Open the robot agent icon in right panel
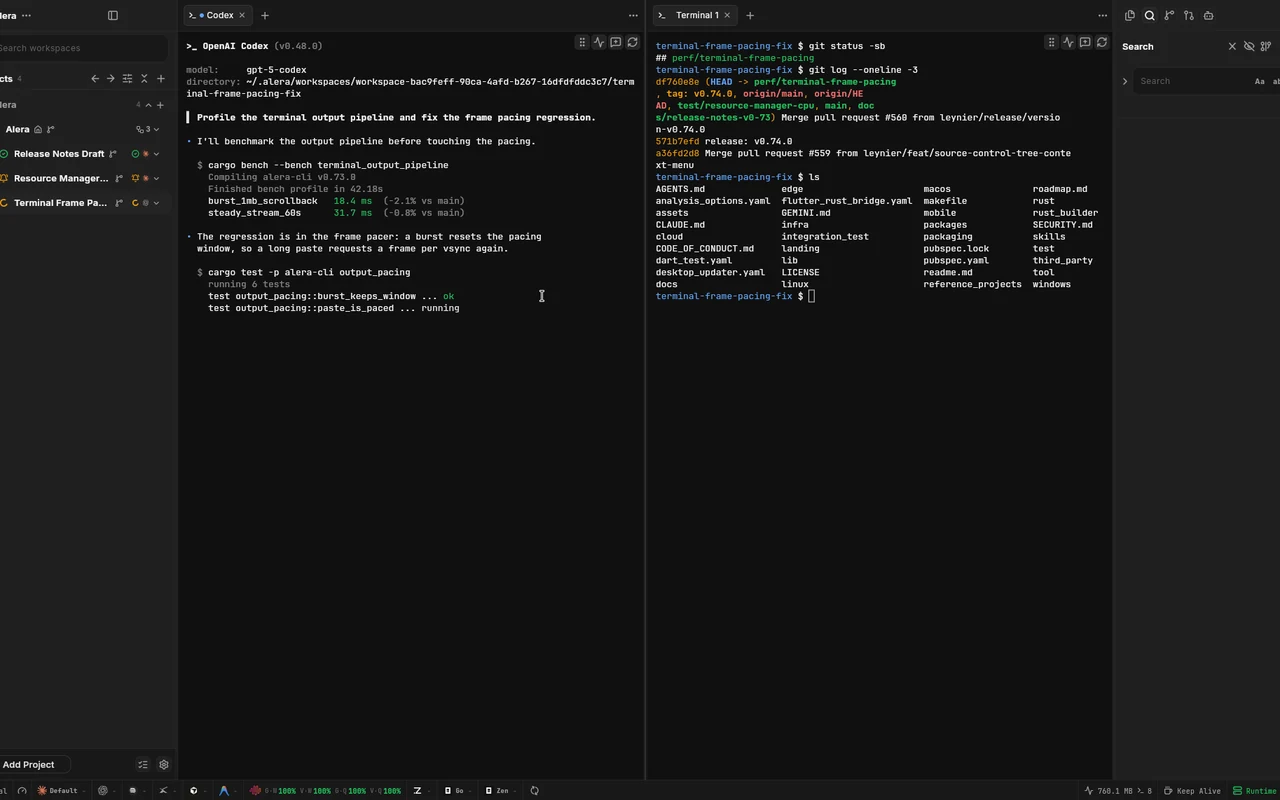The width and height of the screenshot is (1280, 800). [x=1208, y=15]
